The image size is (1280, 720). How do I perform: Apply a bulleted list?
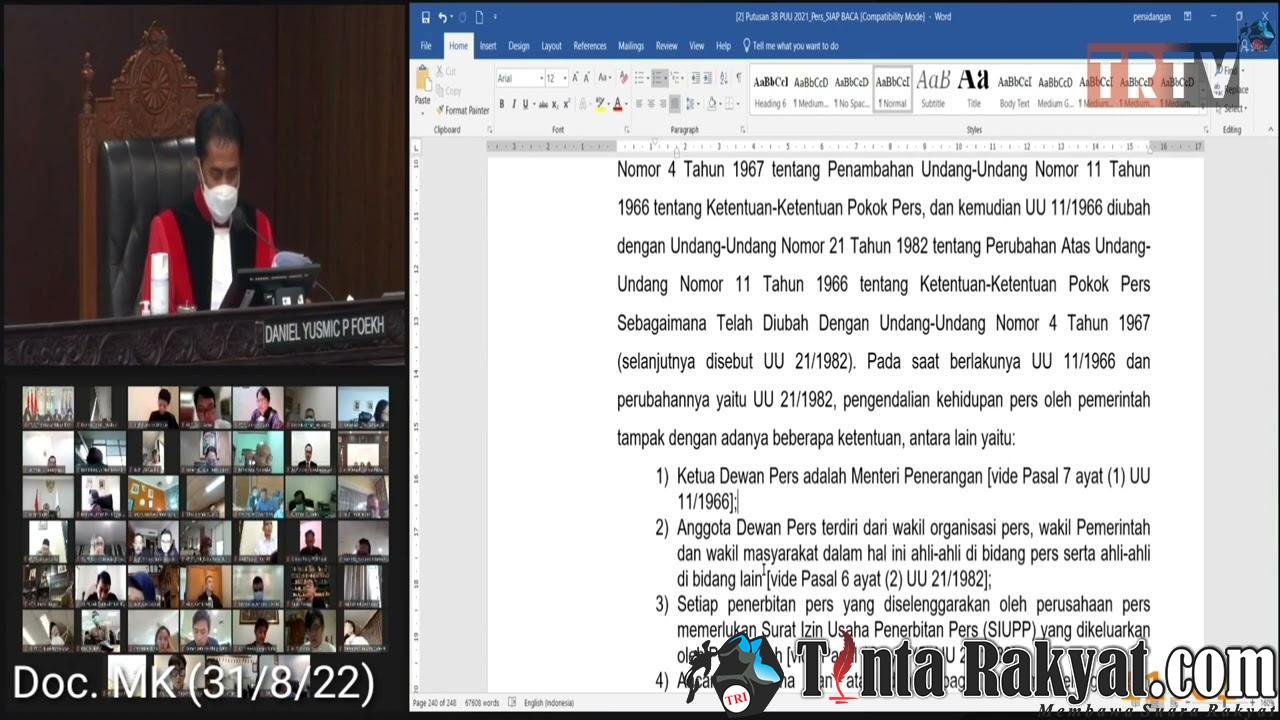tap(640, 78)
